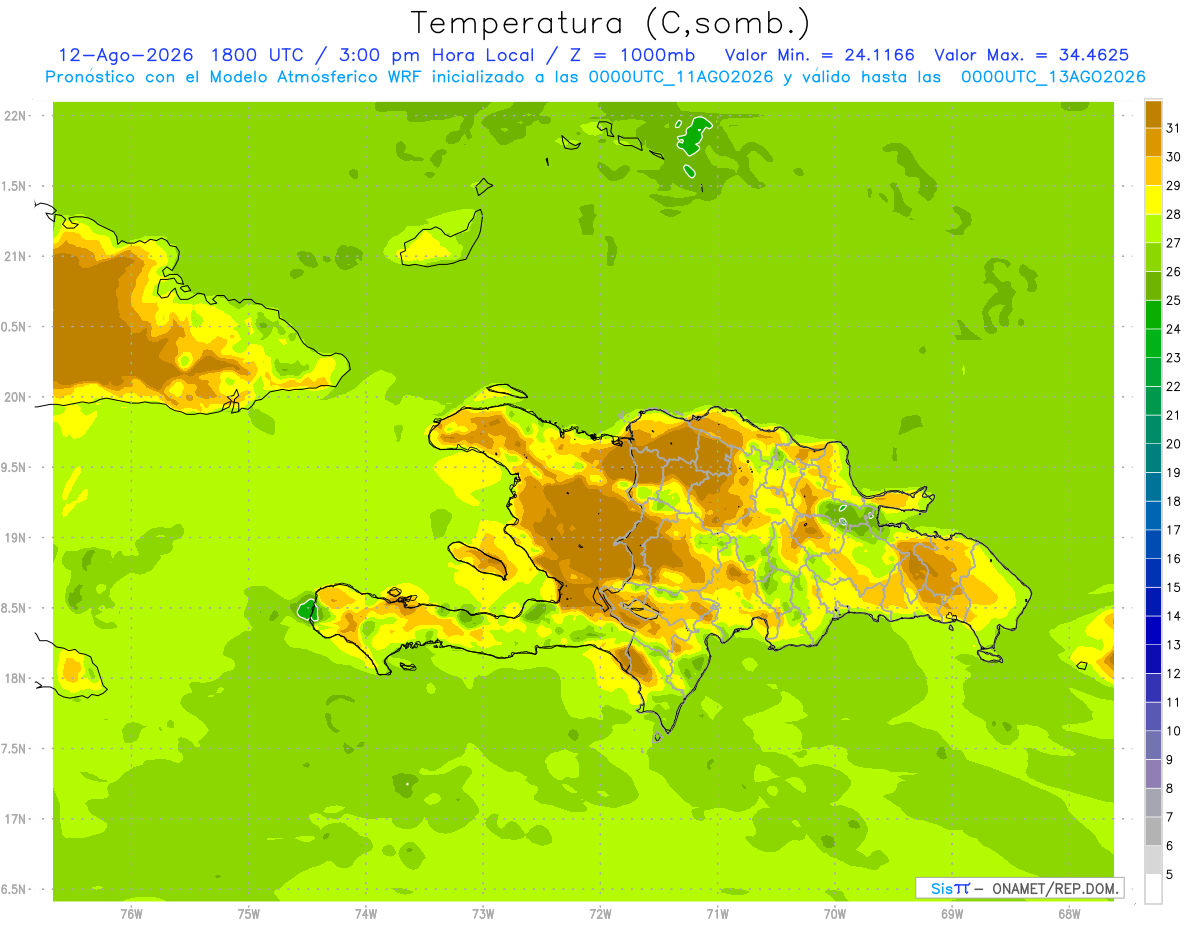Click the '76W' longitude label
Viewport: 1200px width, 927px height.
tap(131, 913)
